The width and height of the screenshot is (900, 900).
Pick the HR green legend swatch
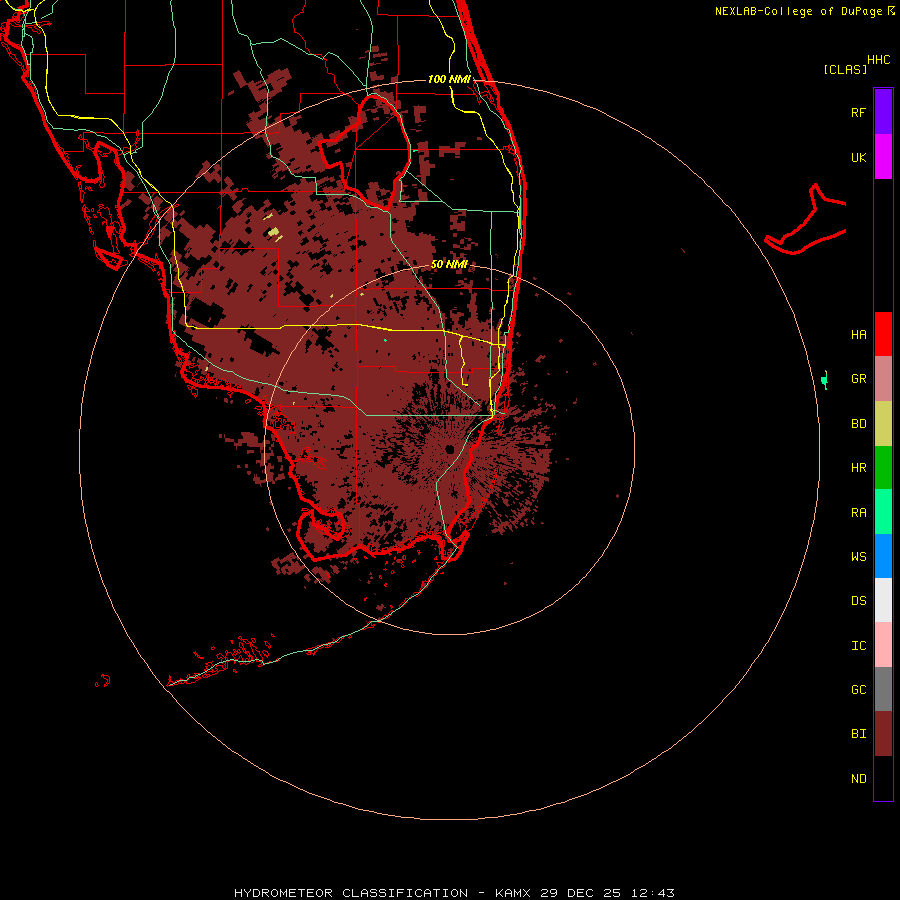tap(883, 467)
